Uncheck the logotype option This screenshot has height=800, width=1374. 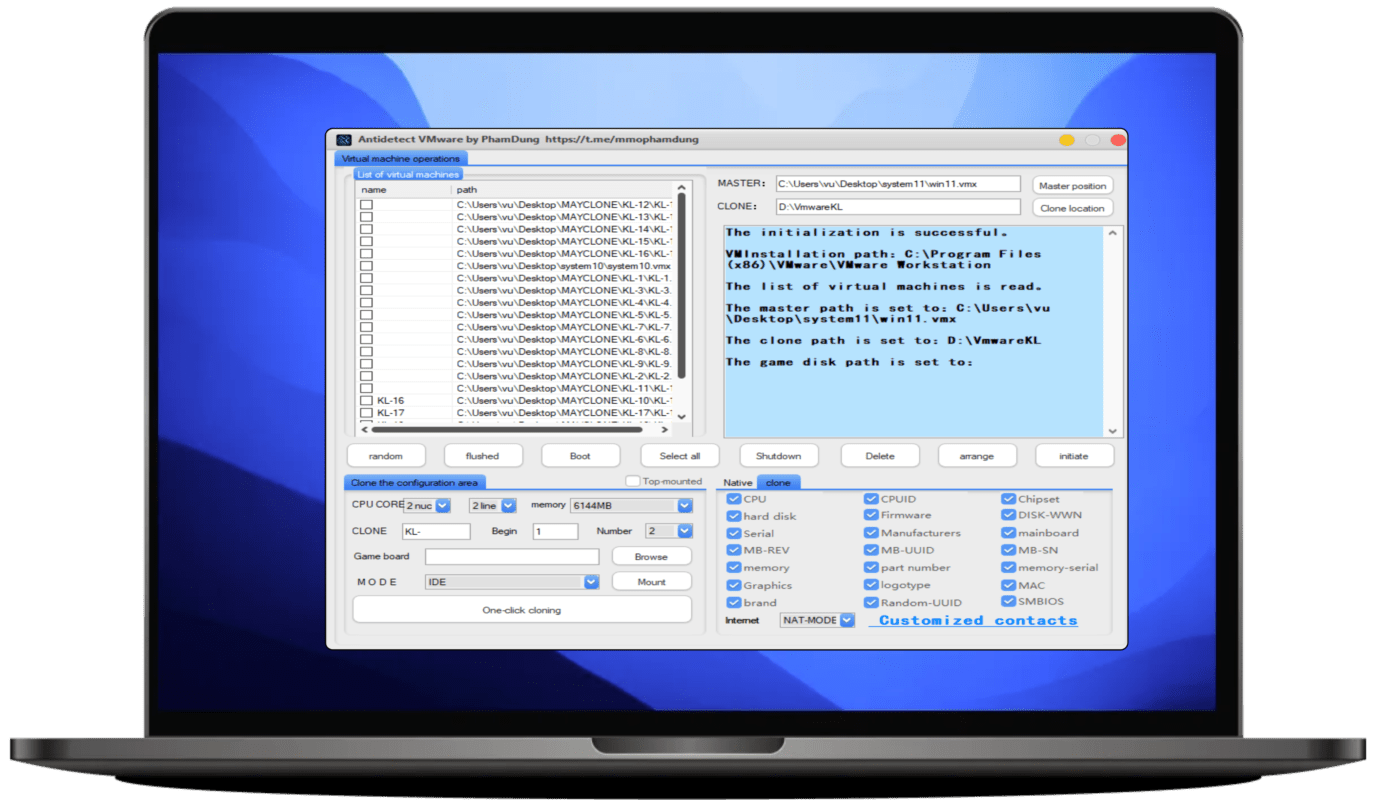872,585
